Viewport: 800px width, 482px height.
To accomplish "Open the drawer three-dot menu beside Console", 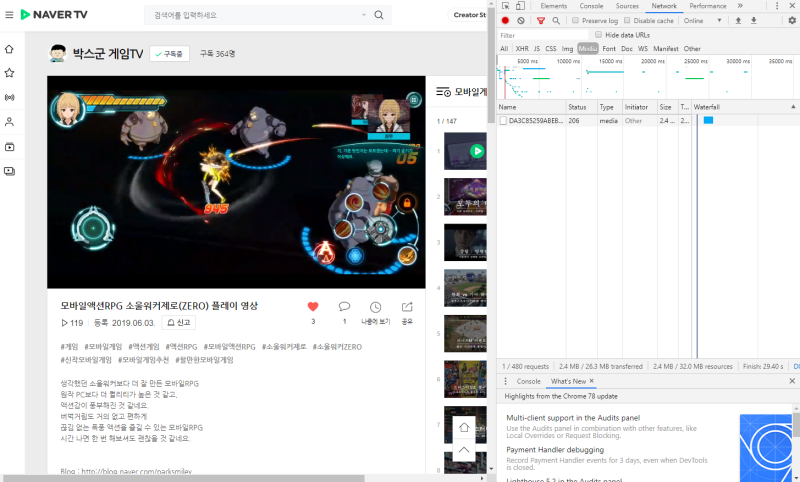I will [x=506, y=381].
